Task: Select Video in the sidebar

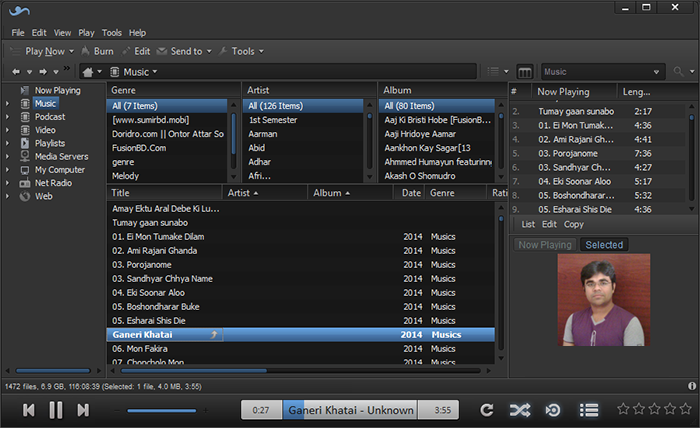Action: tap(45, 130)
